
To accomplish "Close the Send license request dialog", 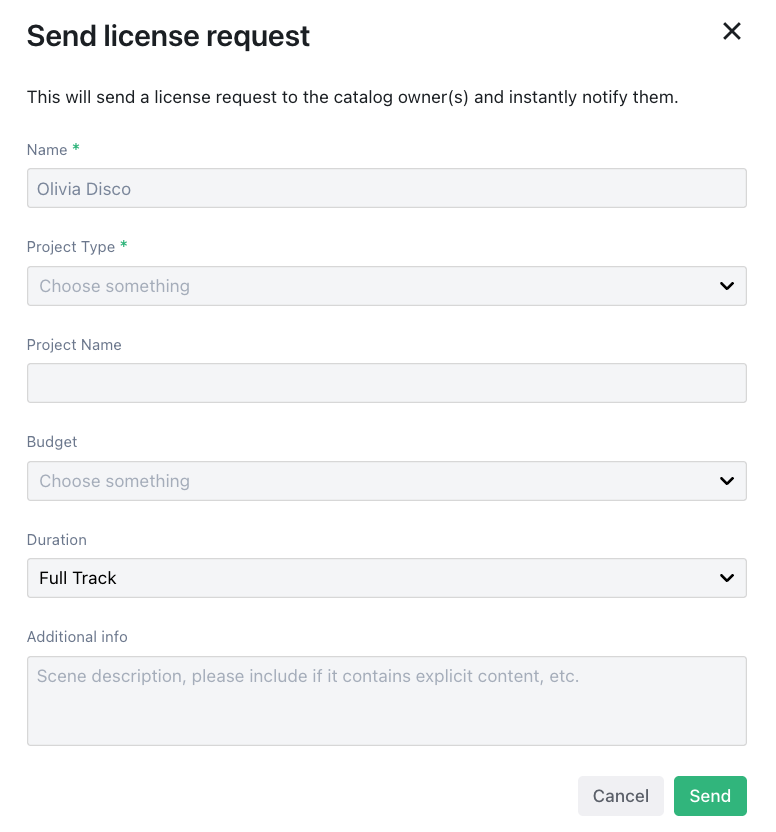I will click(x=732, y=32).
